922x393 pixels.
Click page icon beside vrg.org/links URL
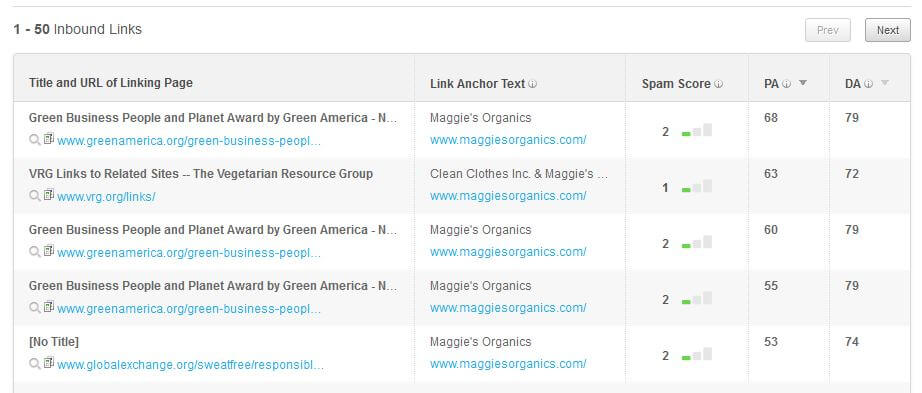48,195
